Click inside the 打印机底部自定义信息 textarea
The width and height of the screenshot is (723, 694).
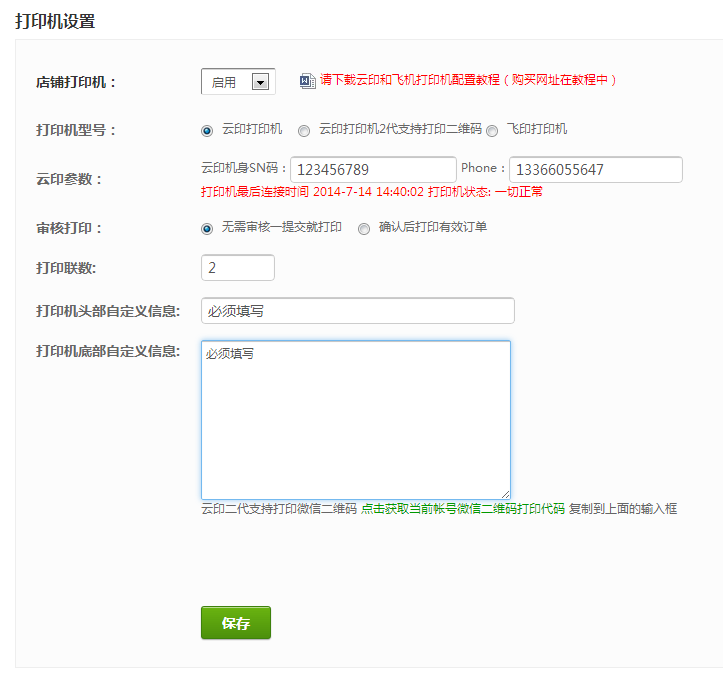(355, 420)
